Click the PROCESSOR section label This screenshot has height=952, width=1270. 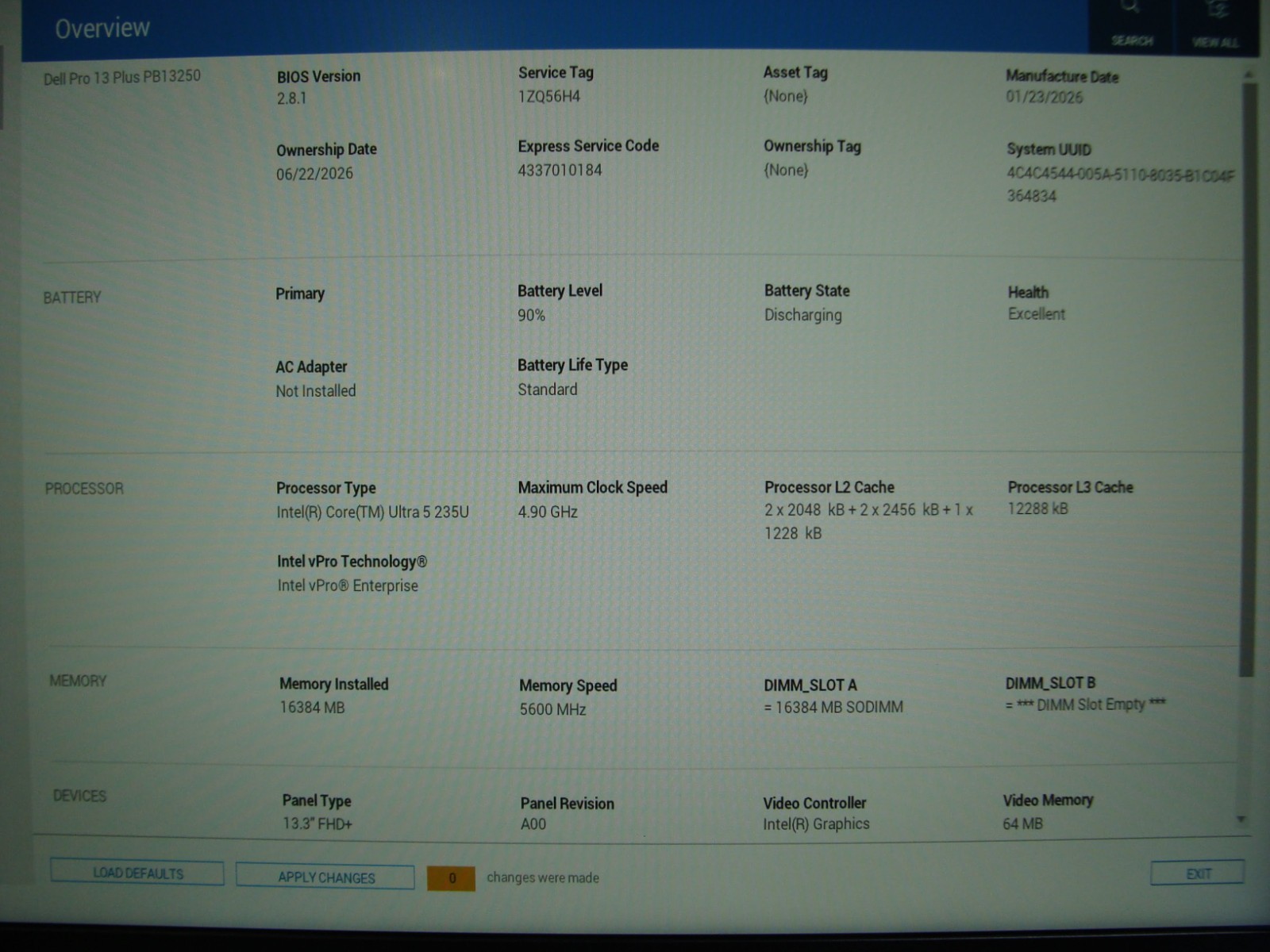coord(84,489)
